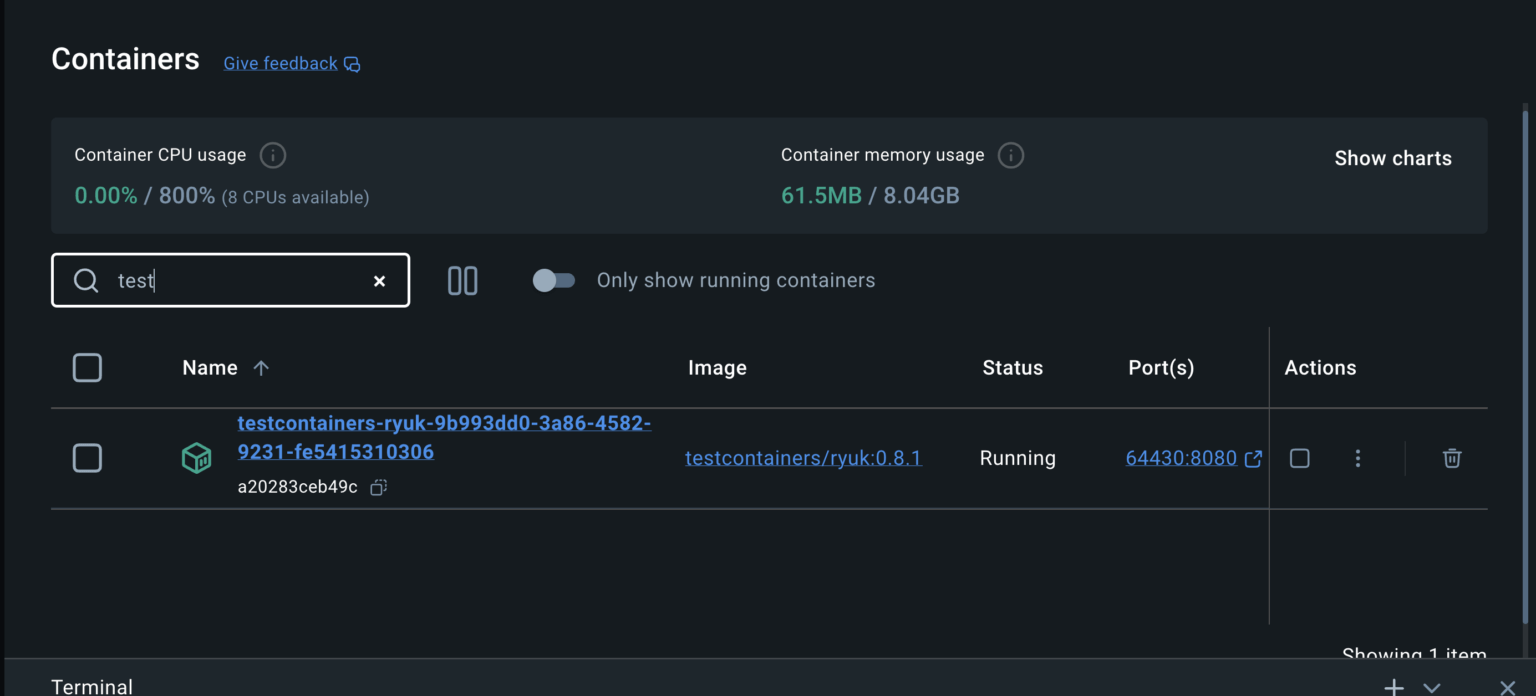Add a new terminal session with plus icon
The image size is (1536, 696).
1393,687
